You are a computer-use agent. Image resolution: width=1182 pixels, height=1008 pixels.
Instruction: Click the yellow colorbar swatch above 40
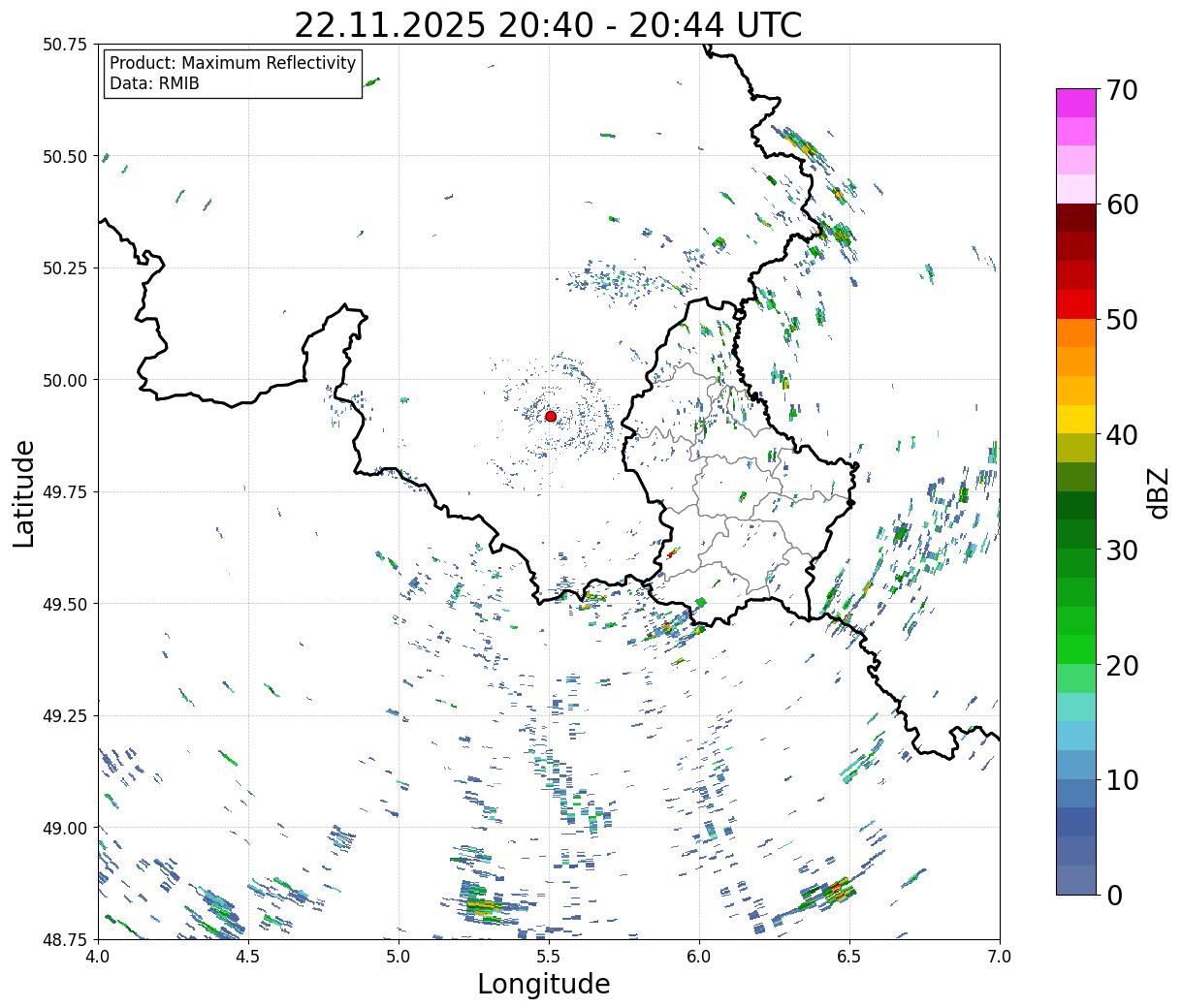coord(1076,420)
